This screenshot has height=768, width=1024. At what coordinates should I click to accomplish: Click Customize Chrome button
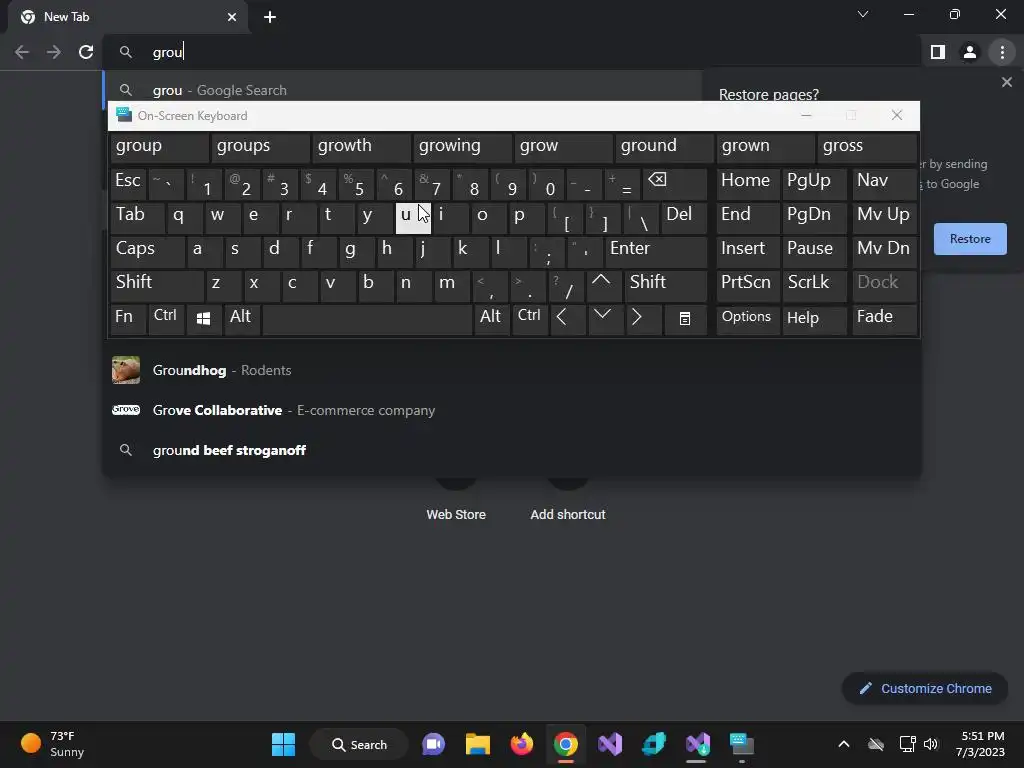pyautogui.click(x=925, y=688)
